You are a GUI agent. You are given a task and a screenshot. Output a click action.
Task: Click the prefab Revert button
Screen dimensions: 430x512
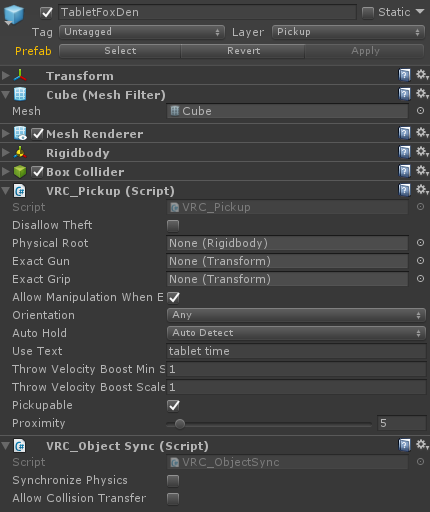pos(243,51)
